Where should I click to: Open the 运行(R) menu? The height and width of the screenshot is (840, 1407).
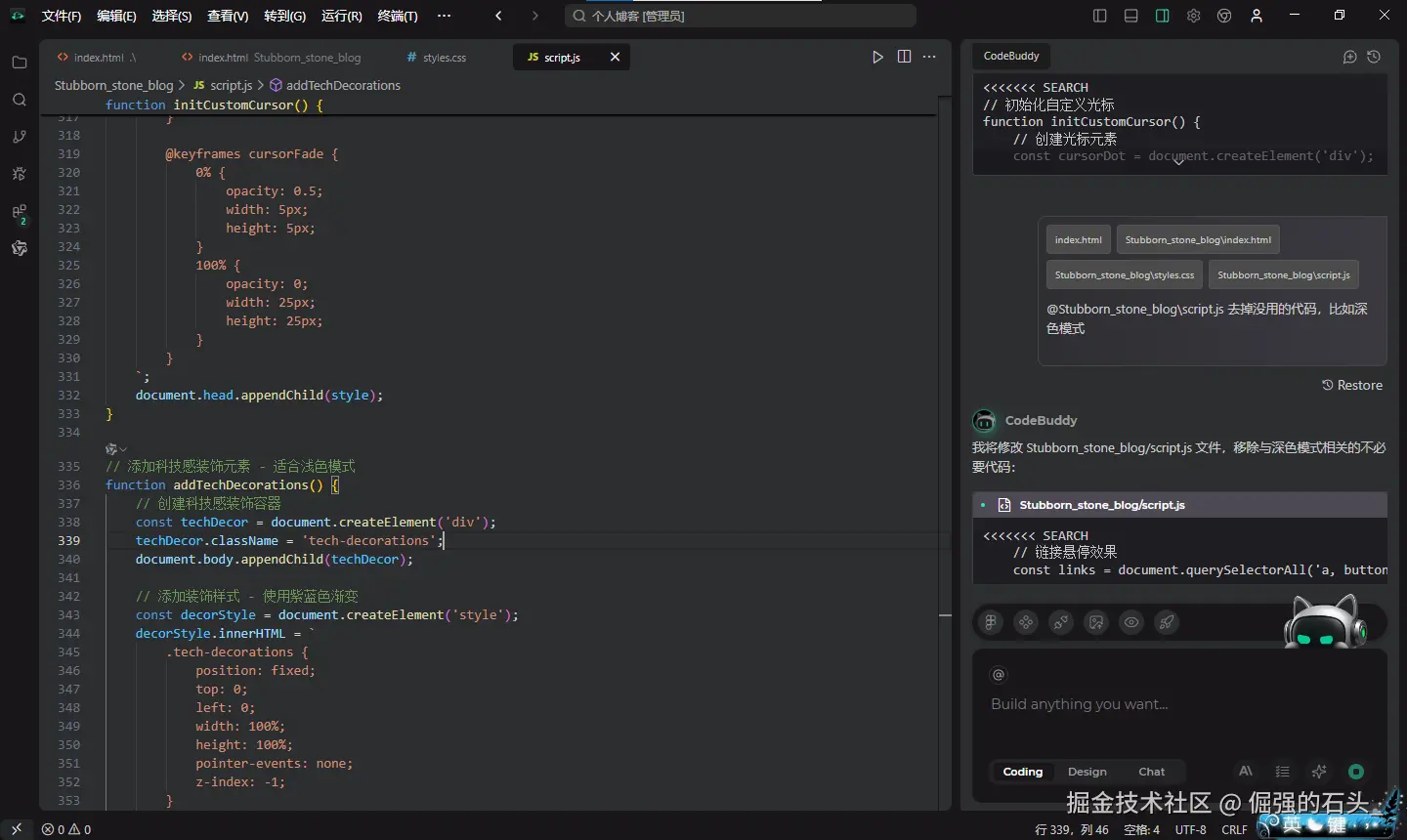[341, 16]
